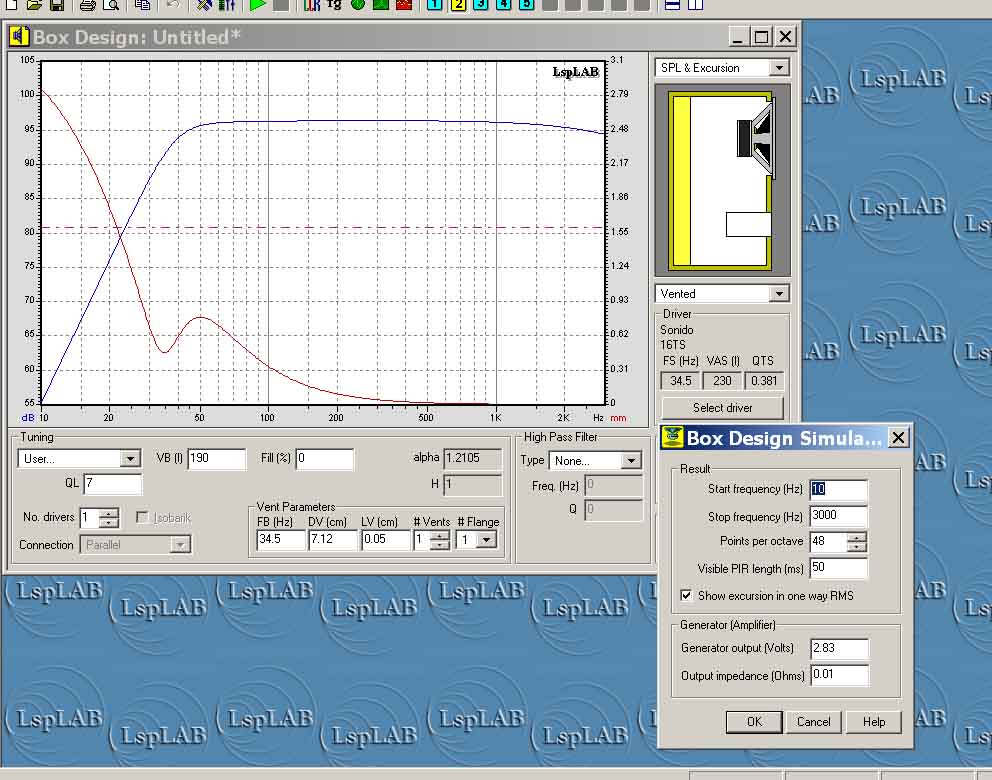This screenshot has width=992, height=780.
Task: Open the SPL & Excursion graph dropdown
Action: click(778, 68)
